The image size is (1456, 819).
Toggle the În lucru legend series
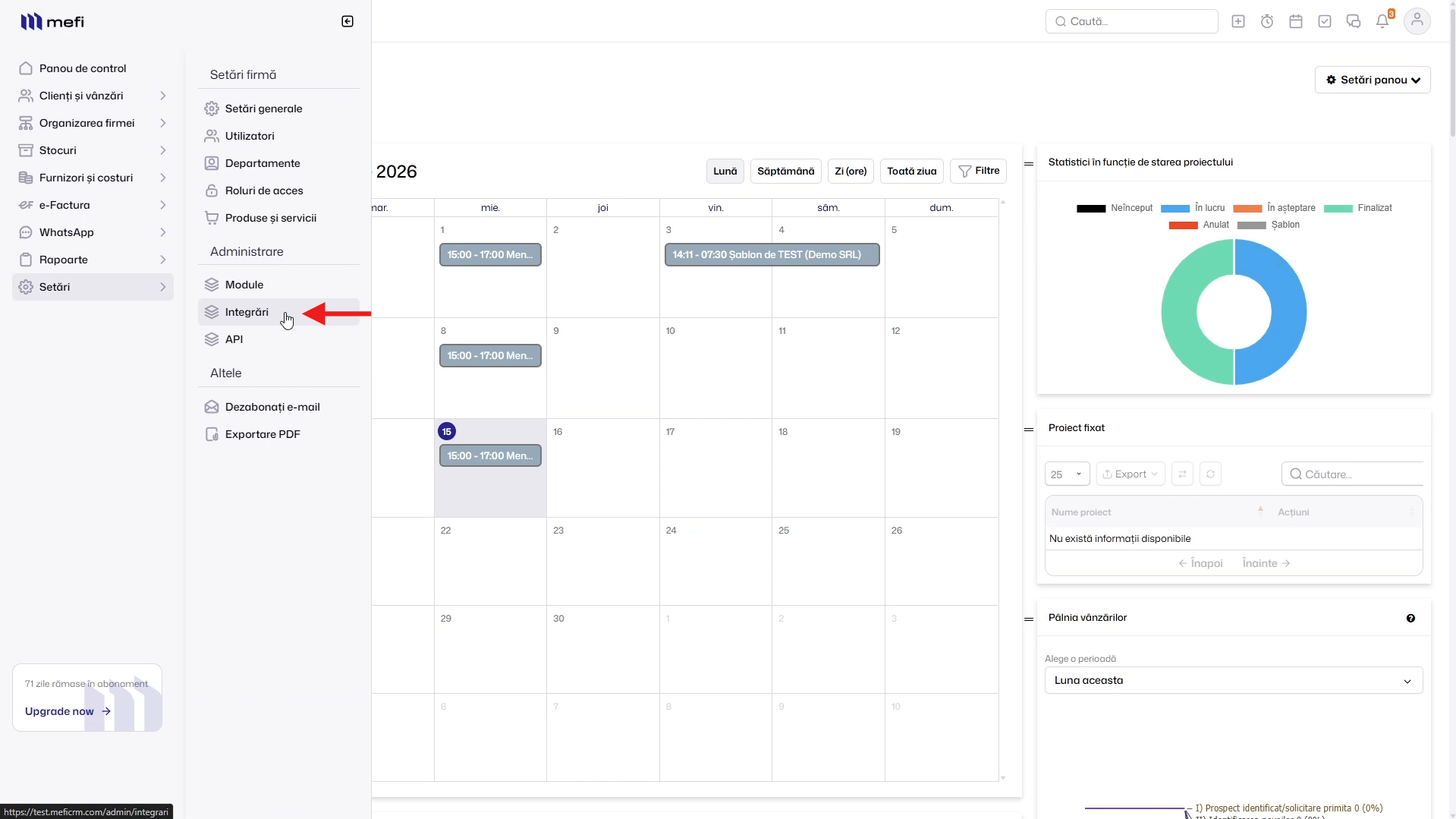pos(1193,208)
